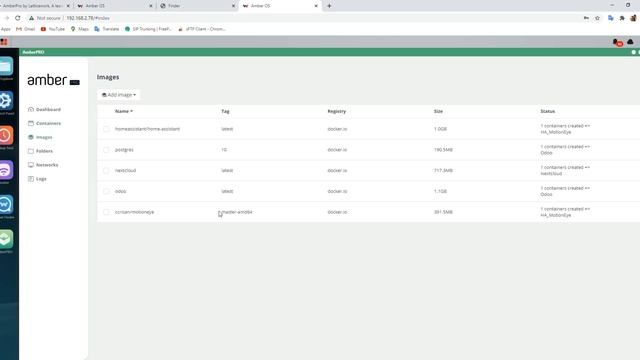Go to the Folders section
Viewport: 640px width, 360px height.
point(44,151)
